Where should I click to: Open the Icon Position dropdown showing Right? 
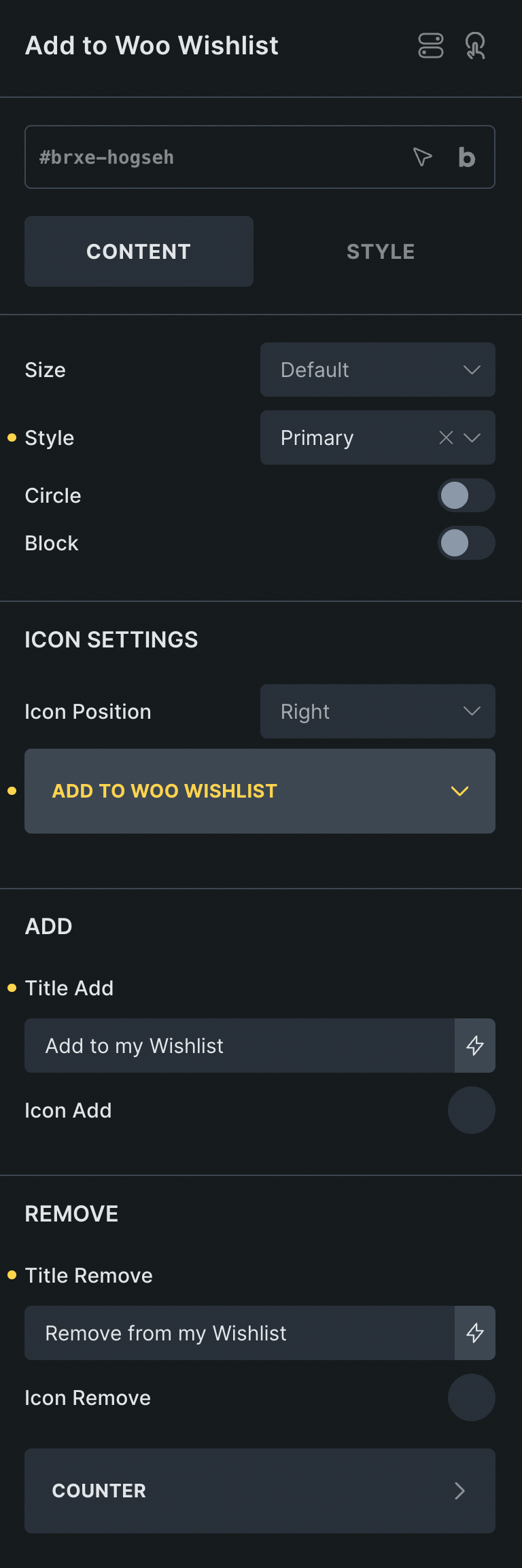[x=377, y=711]
